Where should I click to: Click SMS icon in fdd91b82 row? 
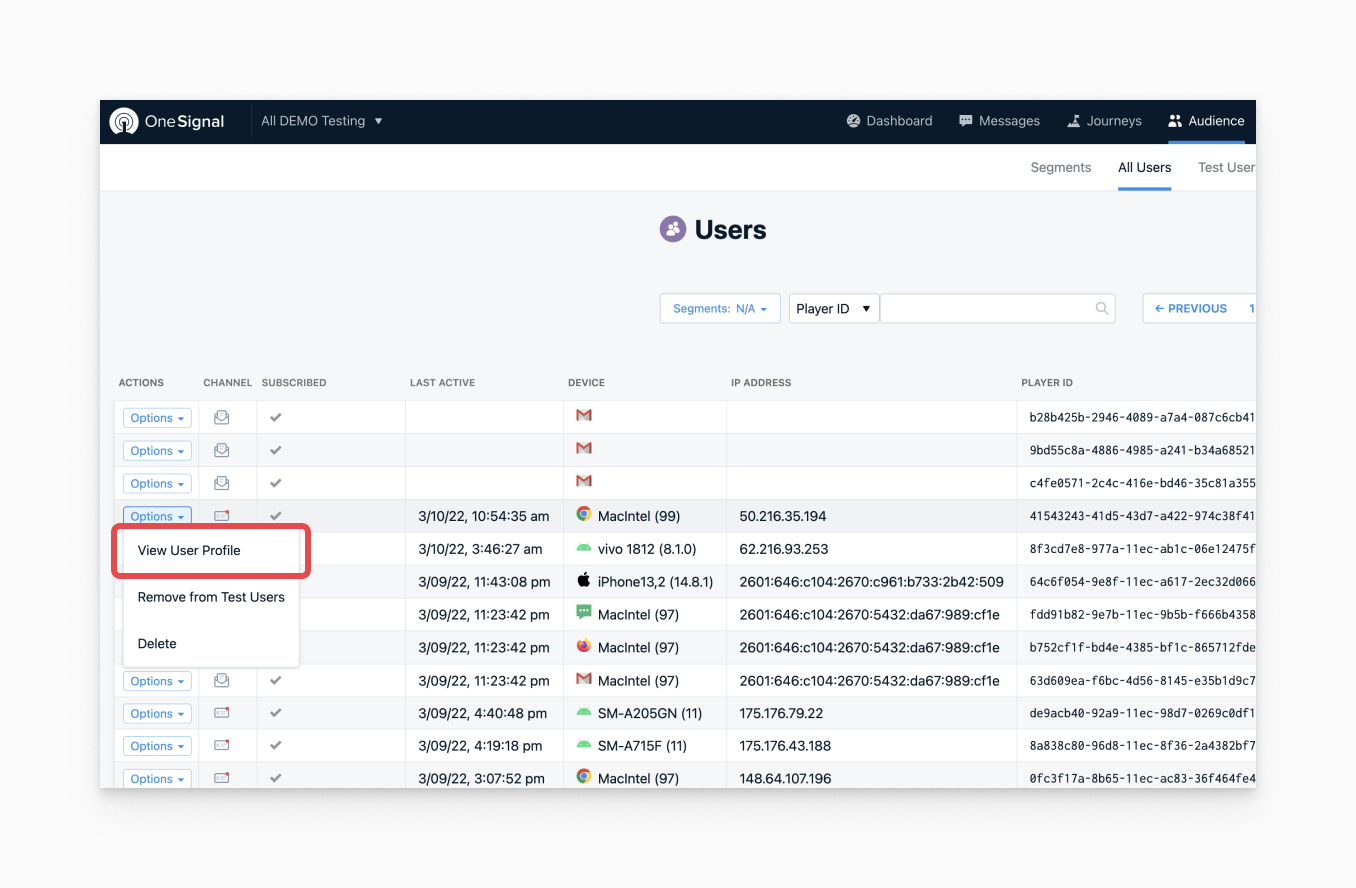click(584, 612)
